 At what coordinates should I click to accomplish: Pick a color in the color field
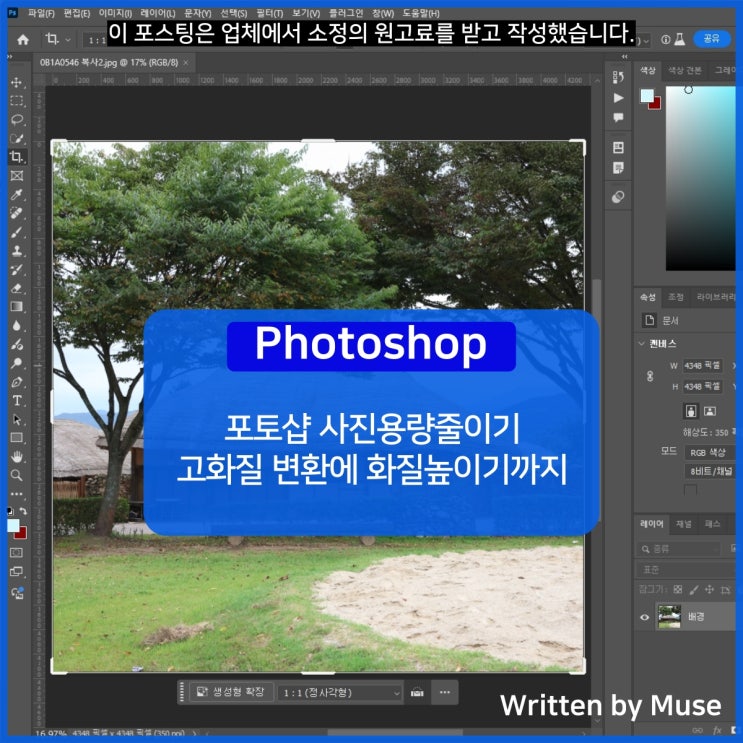pyautogui.click(x=701, y=179)
